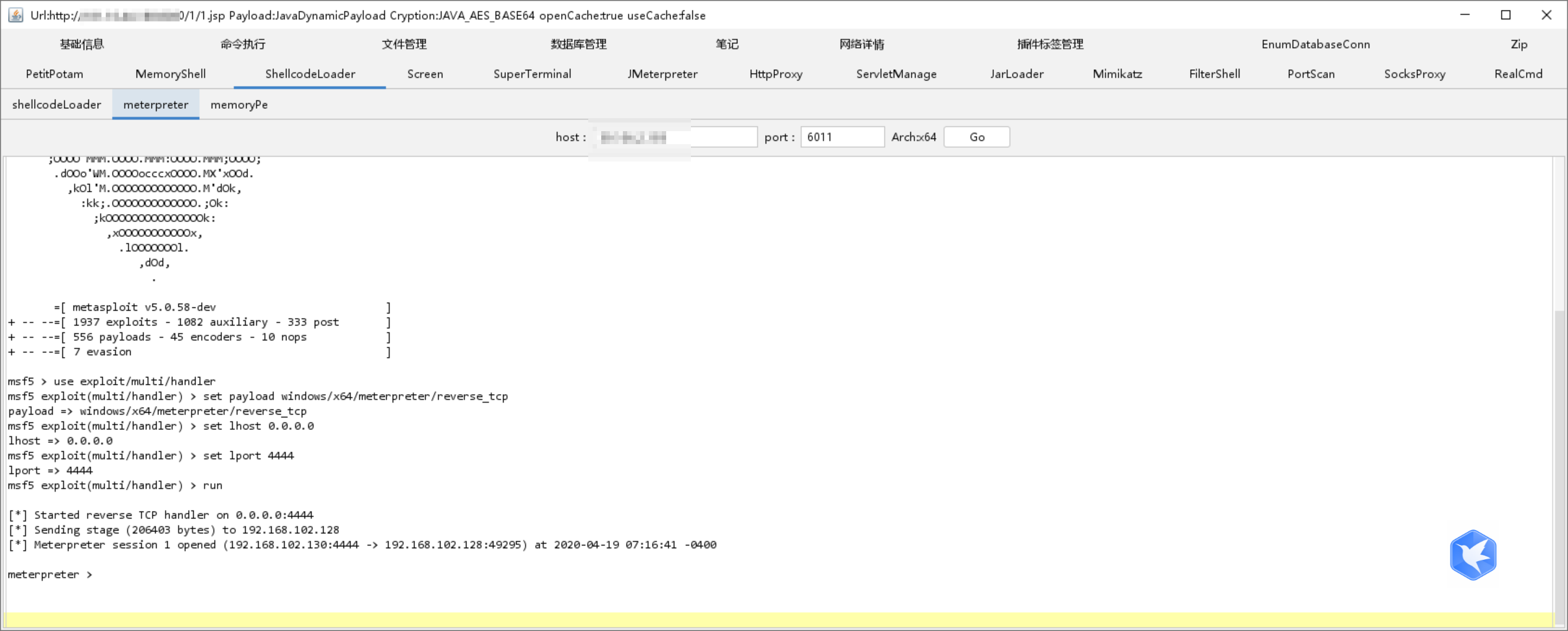Open the PortScan tab

click(x=1311, y=74)
